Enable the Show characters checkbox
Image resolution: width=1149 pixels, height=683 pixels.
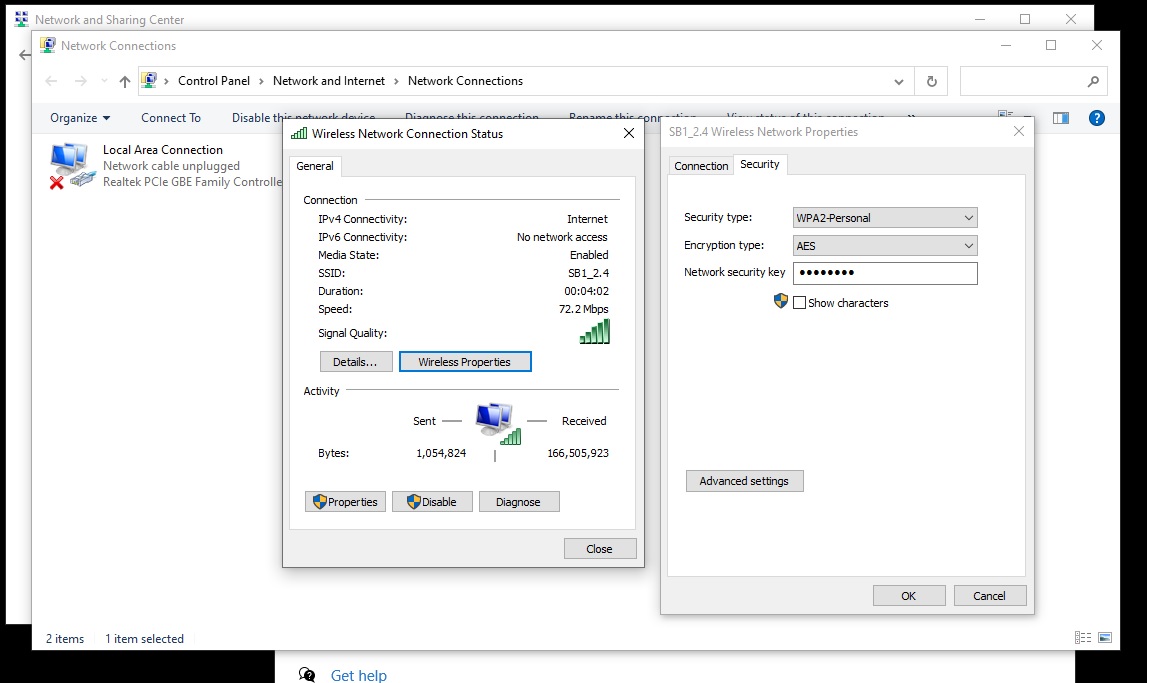click(x=799, y=303)
